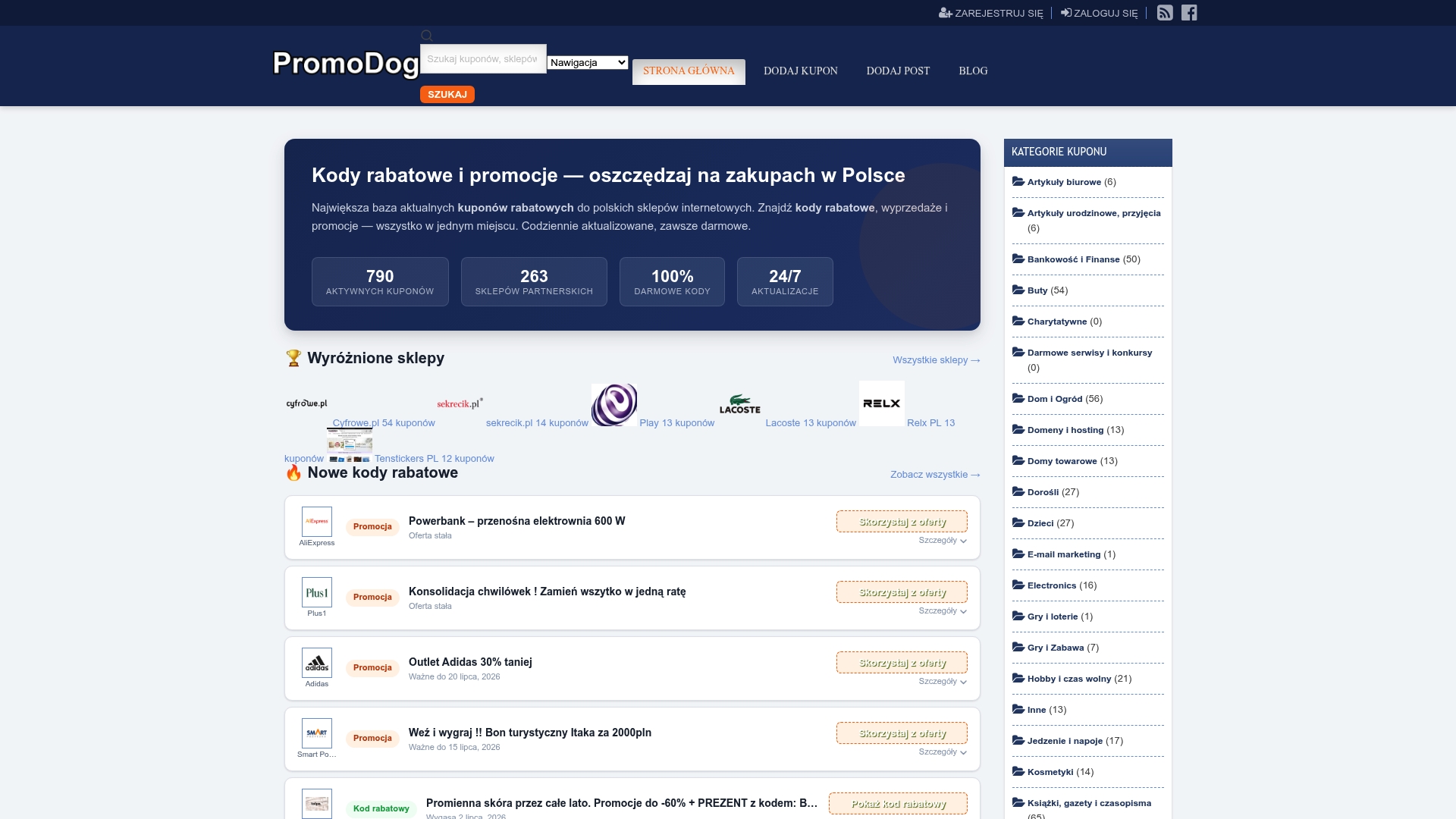Viewport: 1456px width, 819px height.
Task: Click folder icon beside Inne
Action: pos(1018,709)
